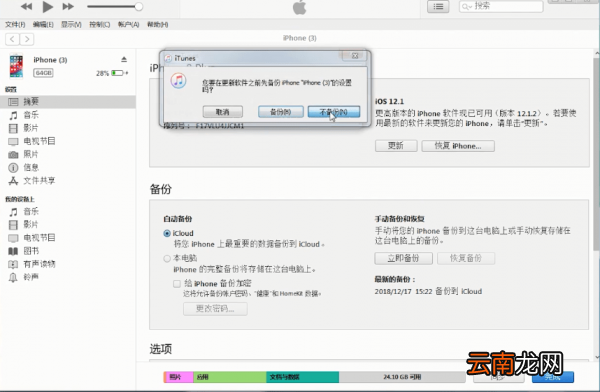The image size is (600, 392).
Task: Click the list view icon button
Action: click(x=438, y=7)
